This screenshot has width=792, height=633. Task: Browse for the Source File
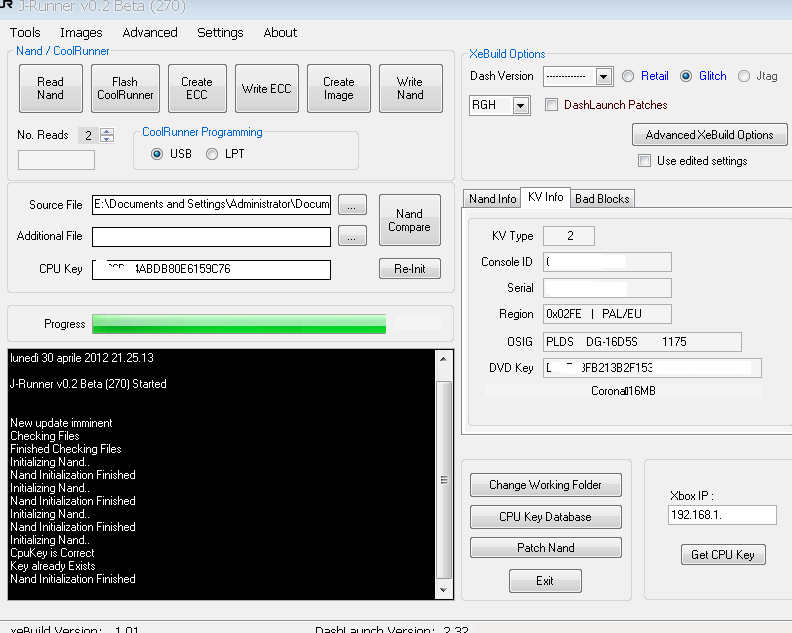point(352,205)
